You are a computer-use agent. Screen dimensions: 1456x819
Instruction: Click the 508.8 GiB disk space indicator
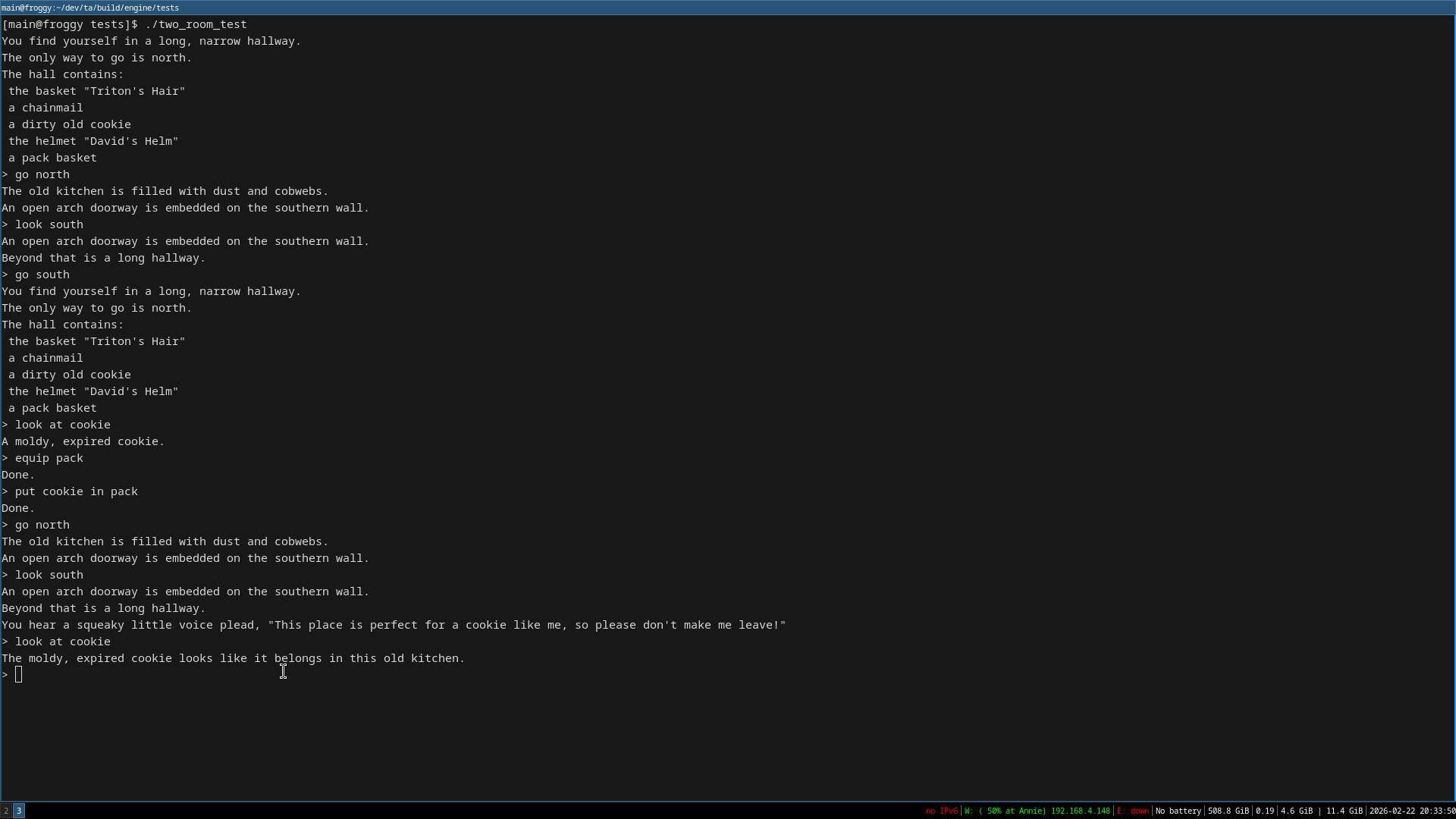[1228, 811]
